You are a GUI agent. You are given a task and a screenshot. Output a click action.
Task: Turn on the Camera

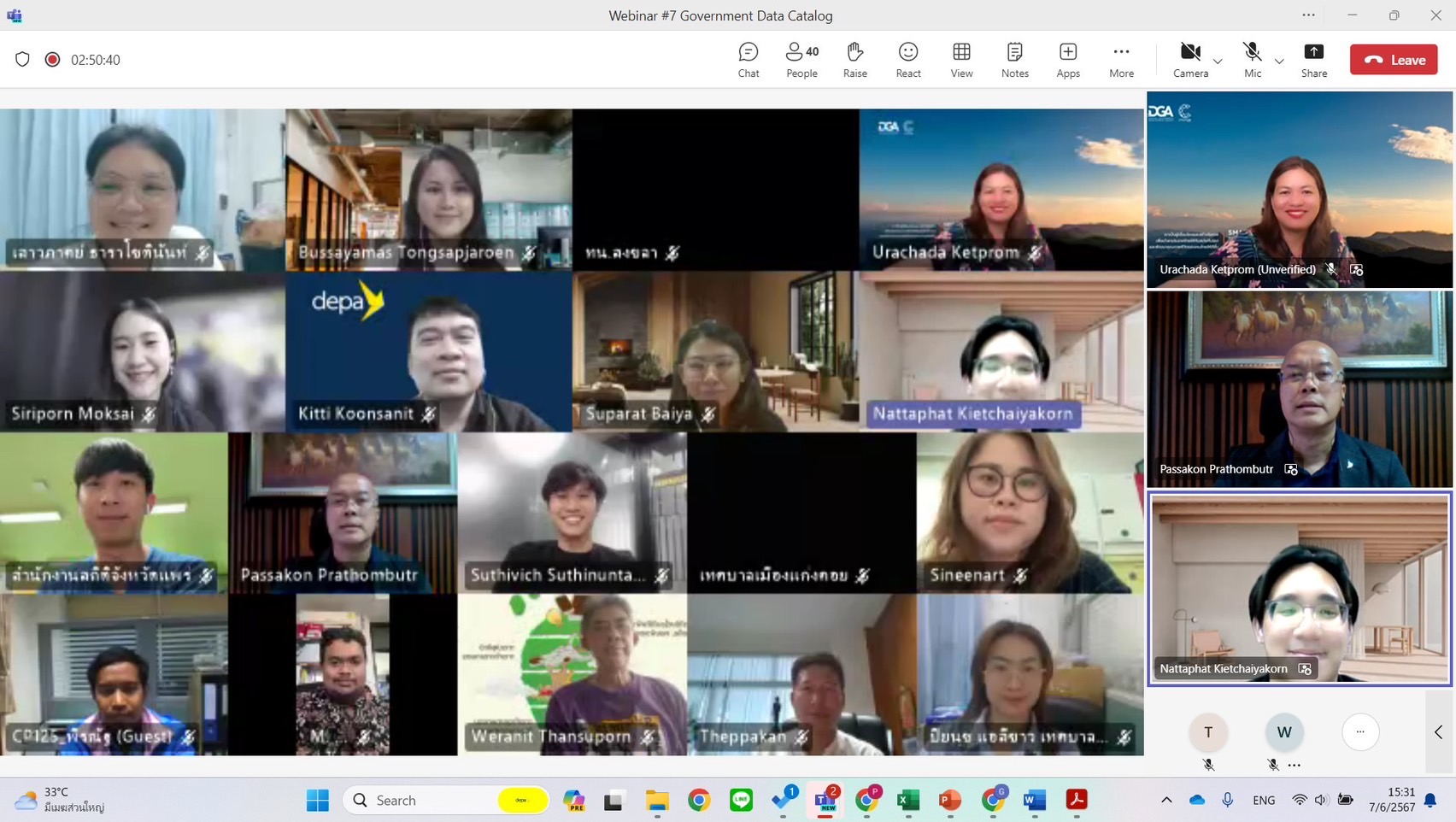pyautogui.click(x=1190, y=60)
